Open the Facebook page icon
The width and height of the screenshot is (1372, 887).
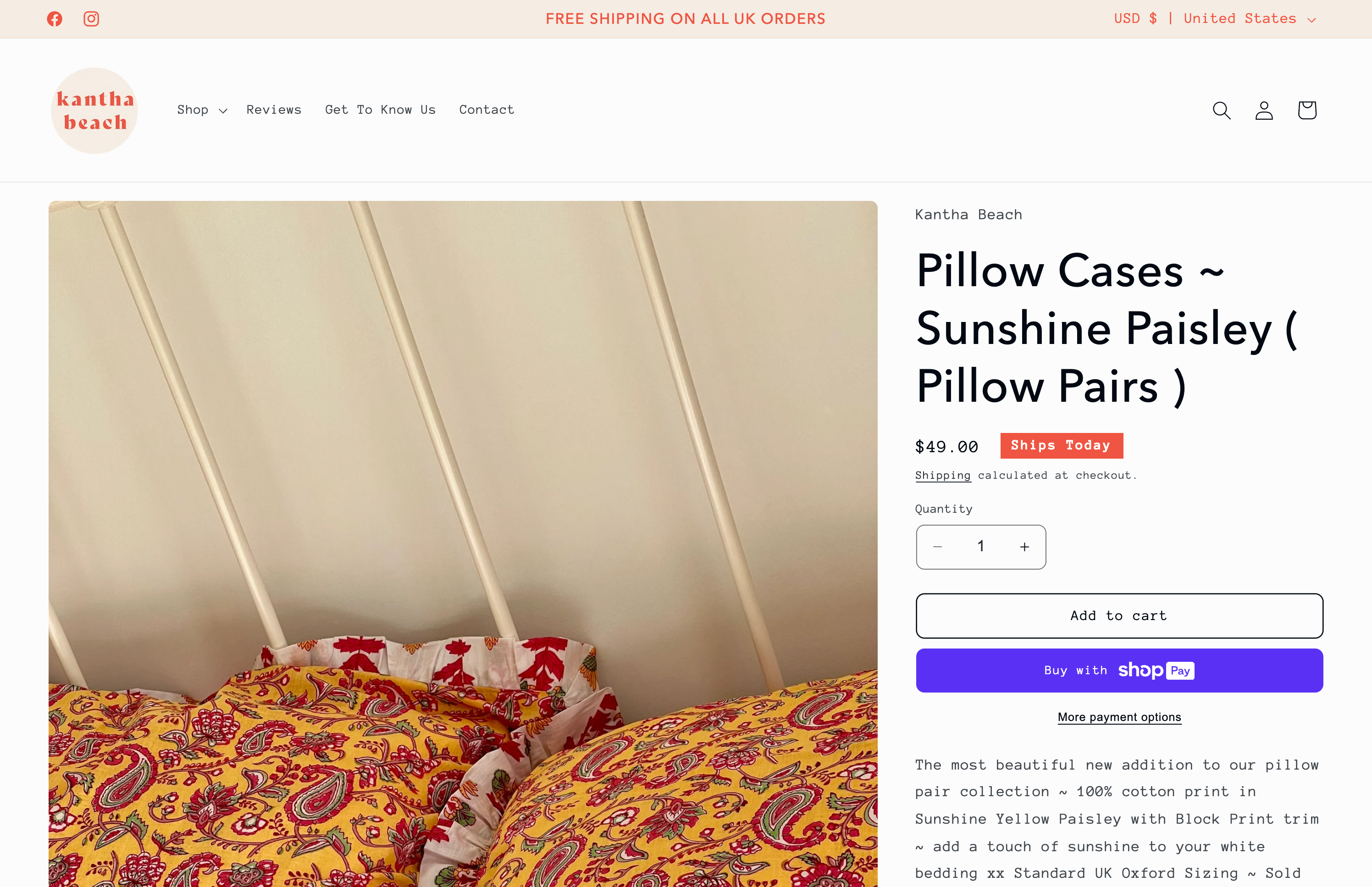pyautogui.click(x=55, y=19)
